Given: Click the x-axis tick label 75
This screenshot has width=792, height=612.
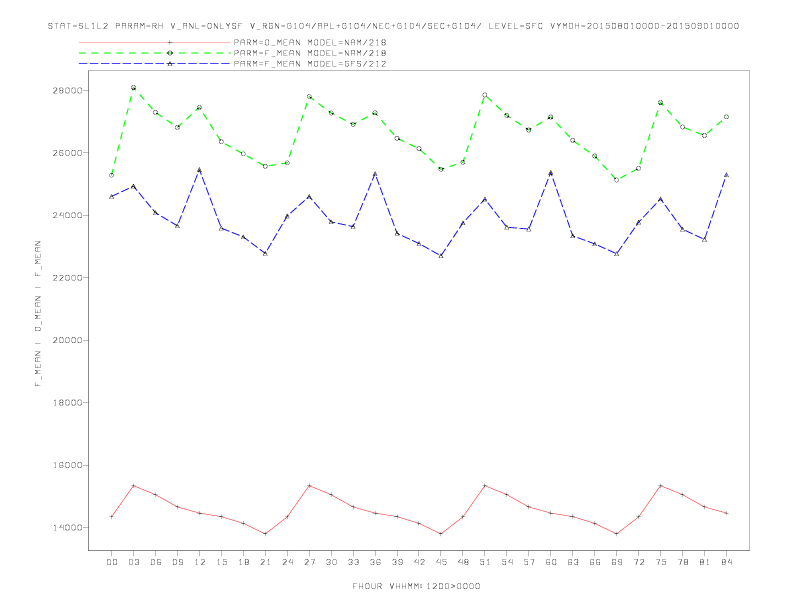Looking at the screenshot, I should tap(661, 562).
